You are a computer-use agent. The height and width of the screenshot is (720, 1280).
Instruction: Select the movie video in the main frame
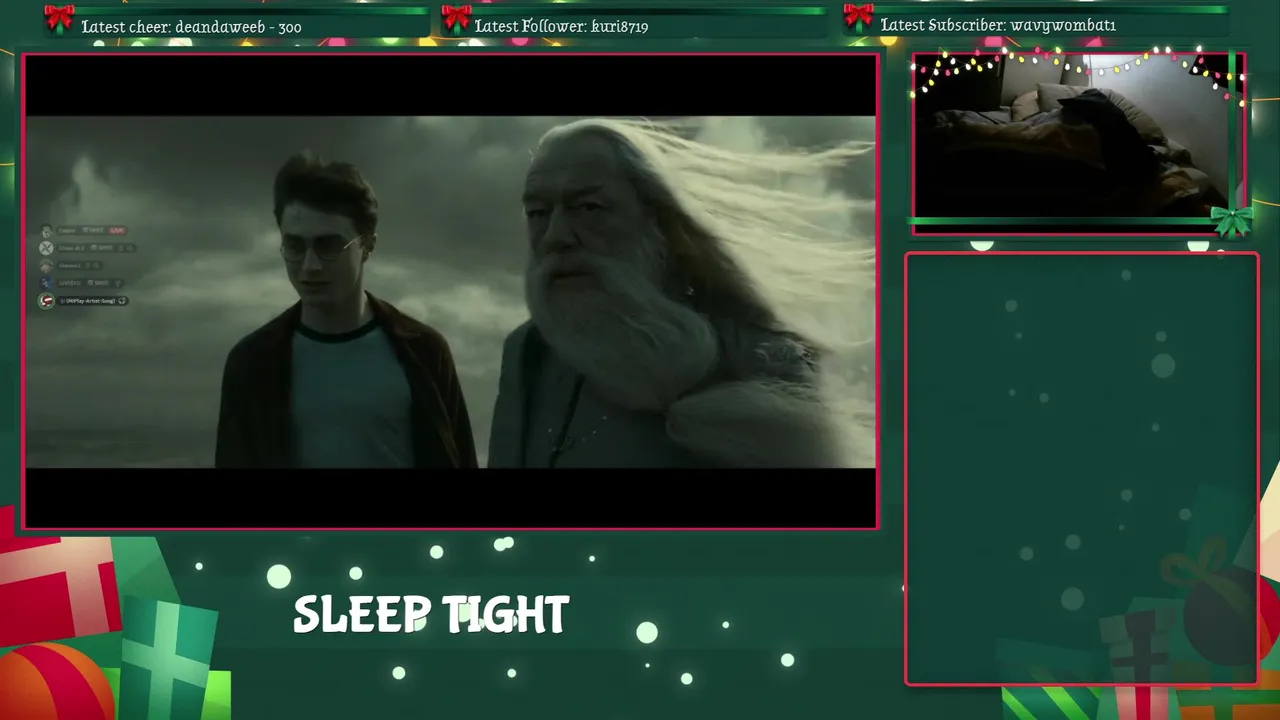point(450,292)
